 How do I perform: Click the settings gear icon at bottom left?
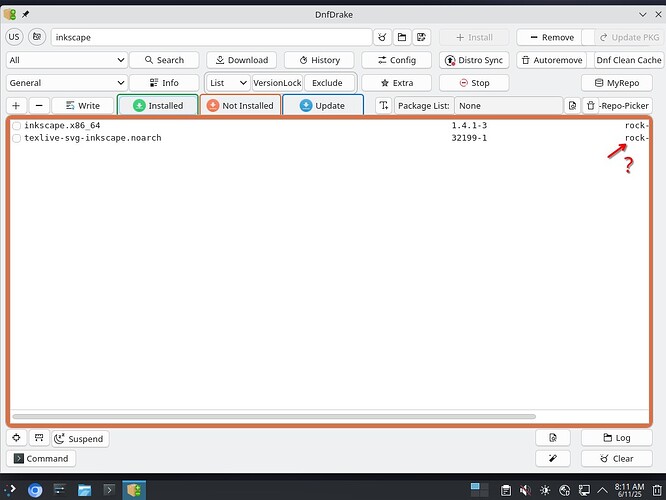pos(16,438)
